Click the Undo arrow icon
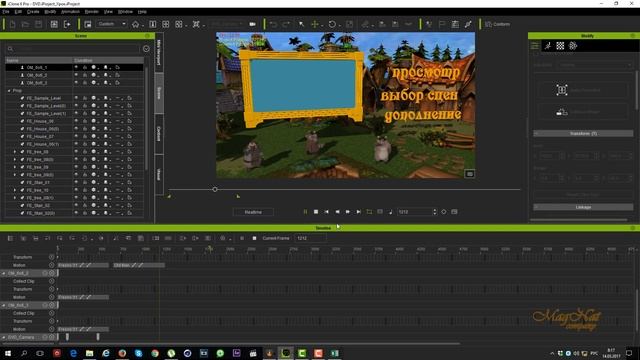 273,24
